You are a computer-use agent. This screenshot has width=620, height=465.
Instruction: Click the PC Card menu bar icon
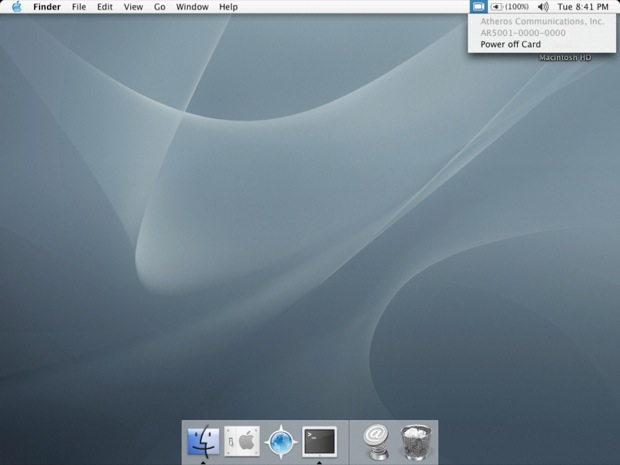coord(478,7)
